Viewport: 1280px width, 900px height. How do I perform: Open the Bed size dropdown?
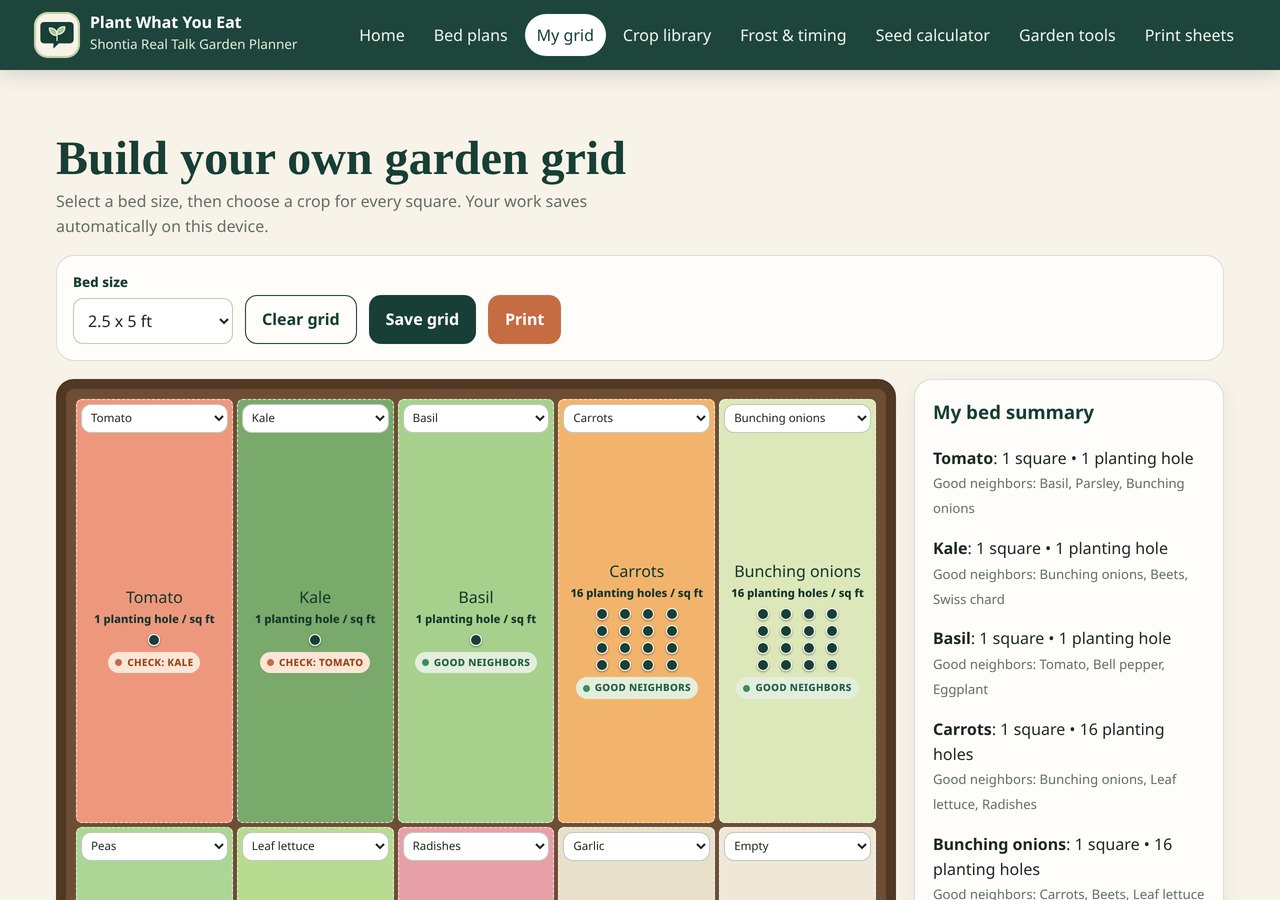click(153, 321)
